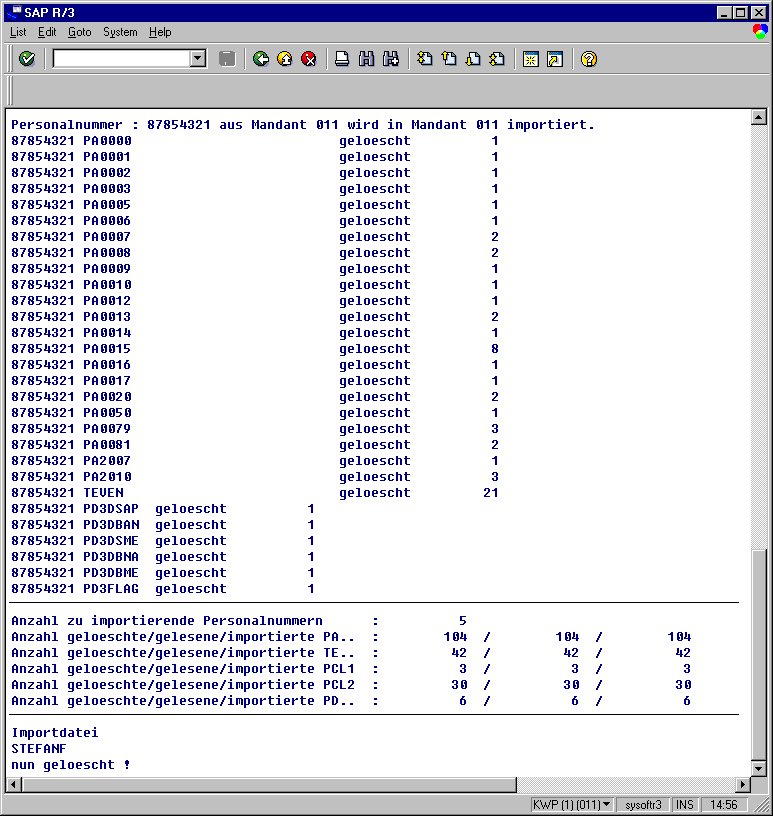Click the Find Next binoculars icon
The image size is (773, 816).
tap(390, 59)
